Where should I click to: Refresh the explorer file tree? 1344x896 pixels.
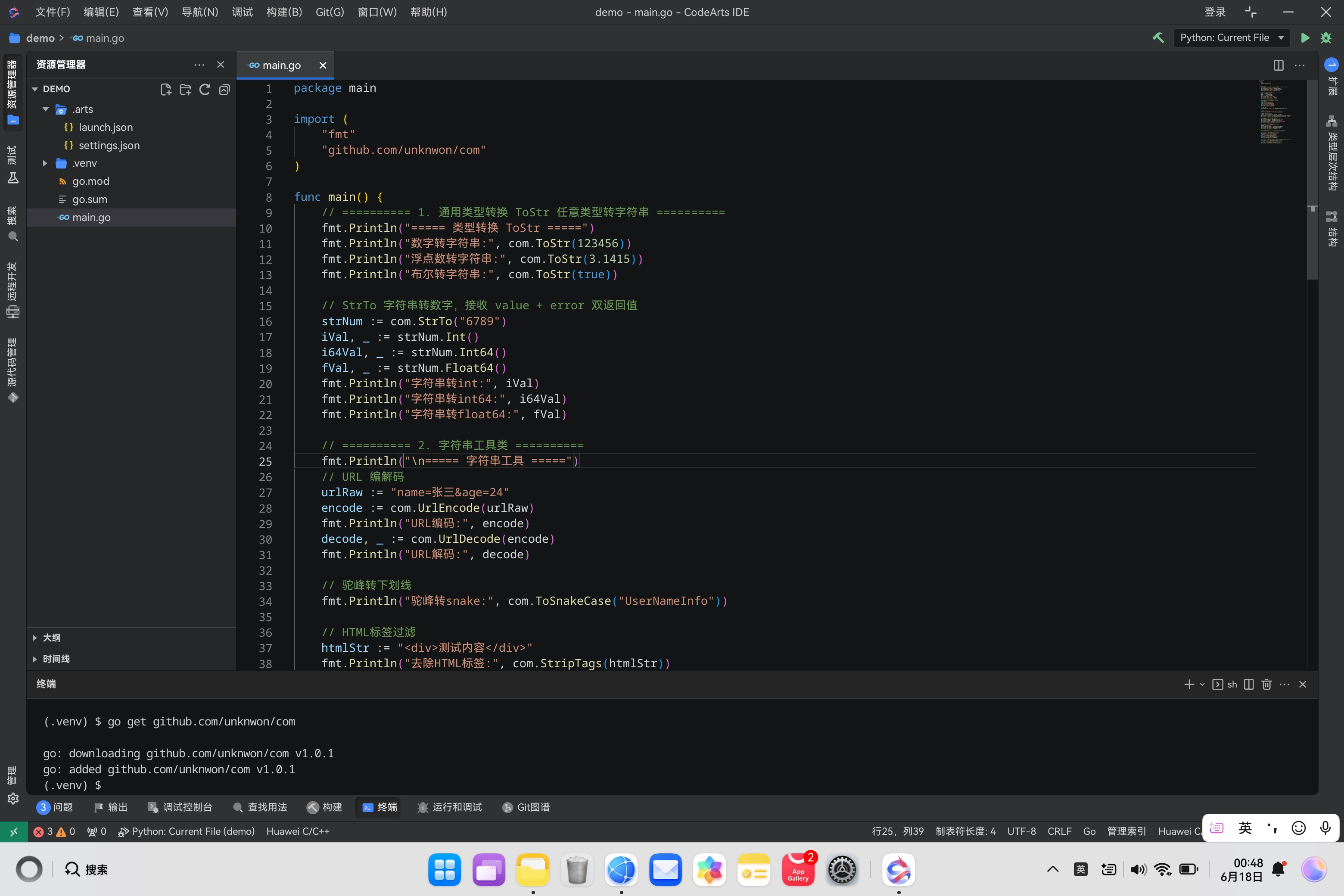click(x=205, y=89)
